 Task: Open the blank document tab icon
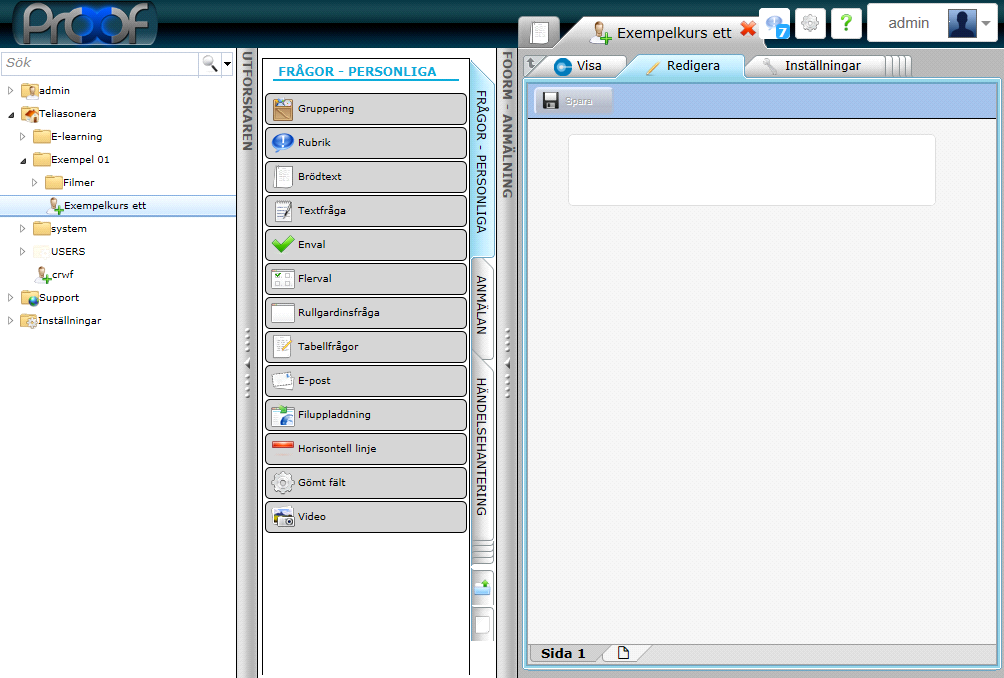(539, 31)
